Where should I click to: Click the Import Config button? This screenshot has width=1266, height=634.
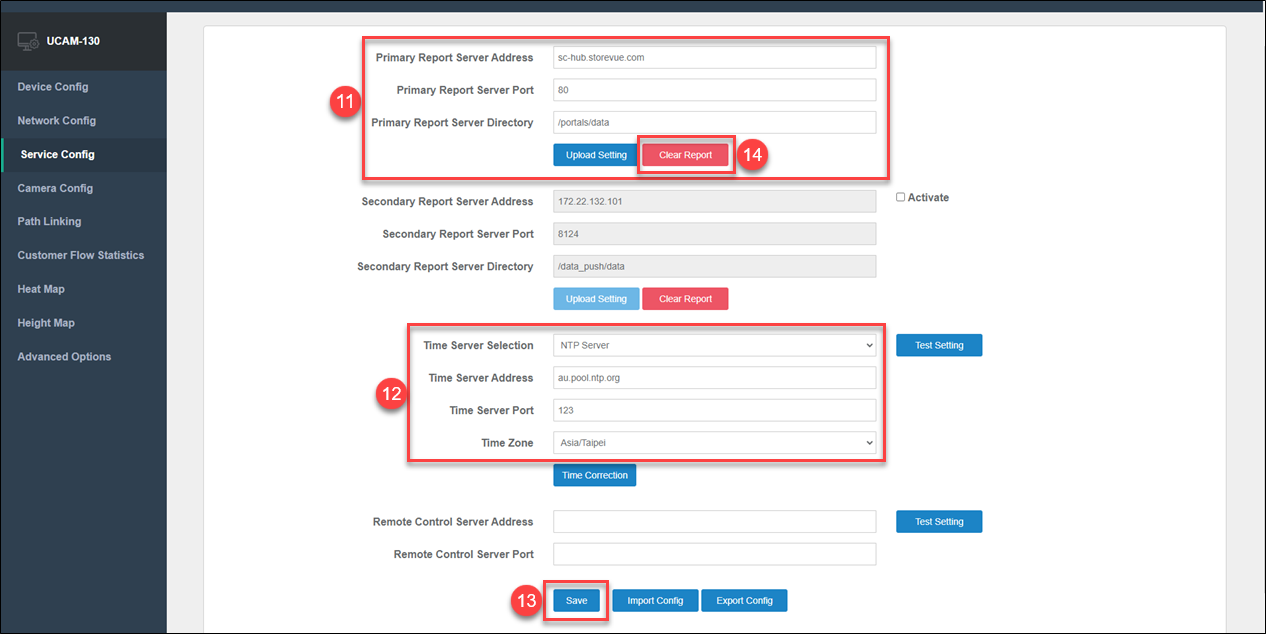[x=655, y=600]
